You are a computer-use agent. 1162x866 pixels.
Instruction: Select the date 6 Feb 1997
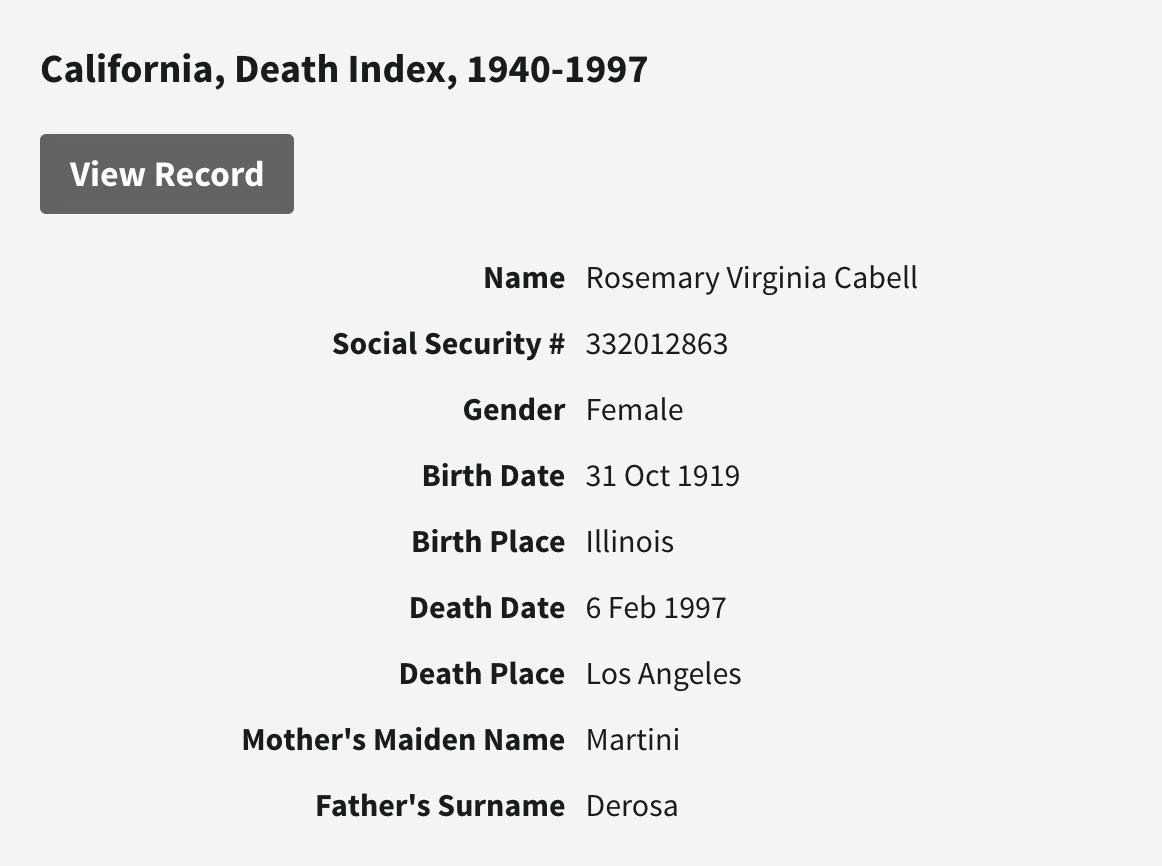pyautogui.click(x=655, y=608)
